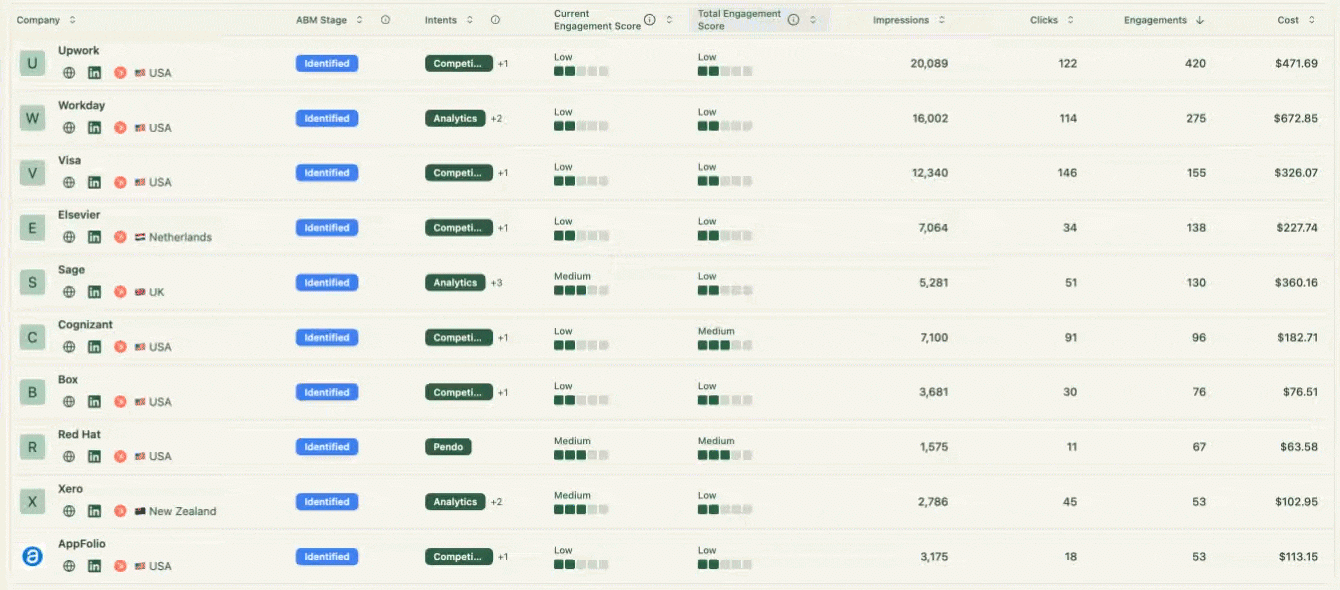Click Elsevier's Identified stage badge

point(327,227)
